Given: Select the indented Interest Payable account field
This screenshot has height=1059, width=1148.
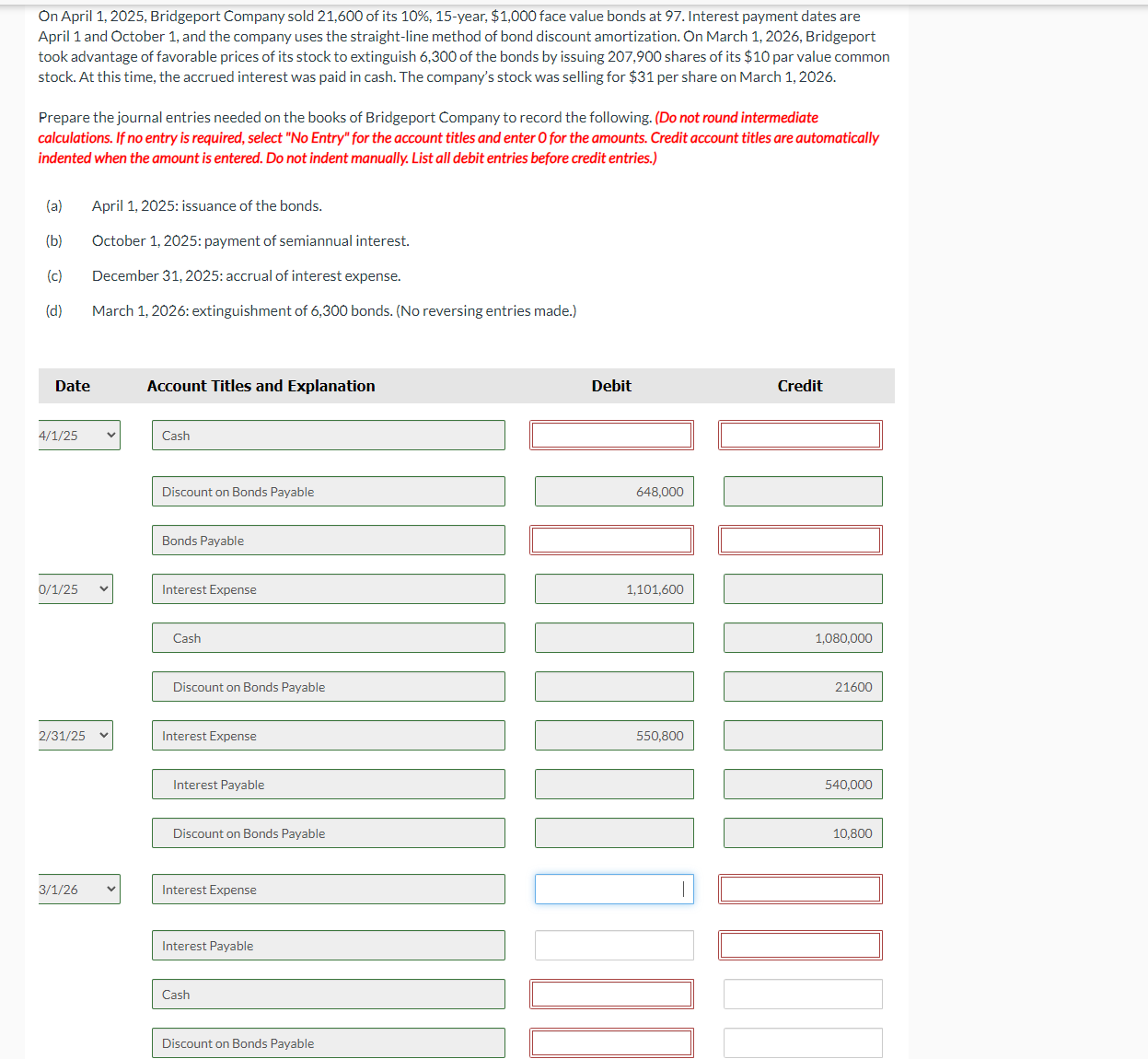Looking at the screenshot, I should coord(329,785).
